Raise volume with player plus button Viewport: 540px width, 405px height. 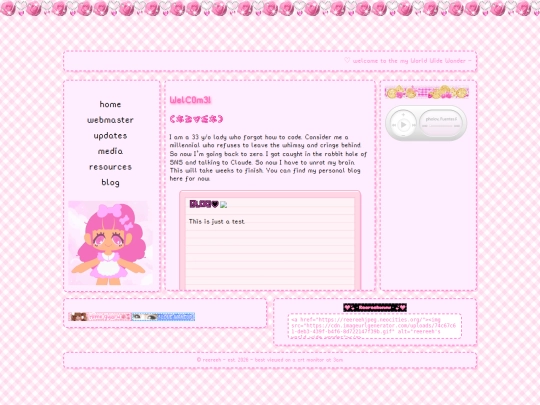pyautogui.click(x=403, y=115)
